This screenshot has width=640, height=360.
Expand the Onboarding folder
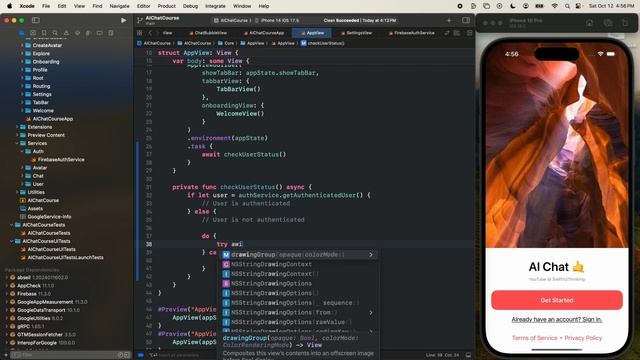[x=22, y=62]
